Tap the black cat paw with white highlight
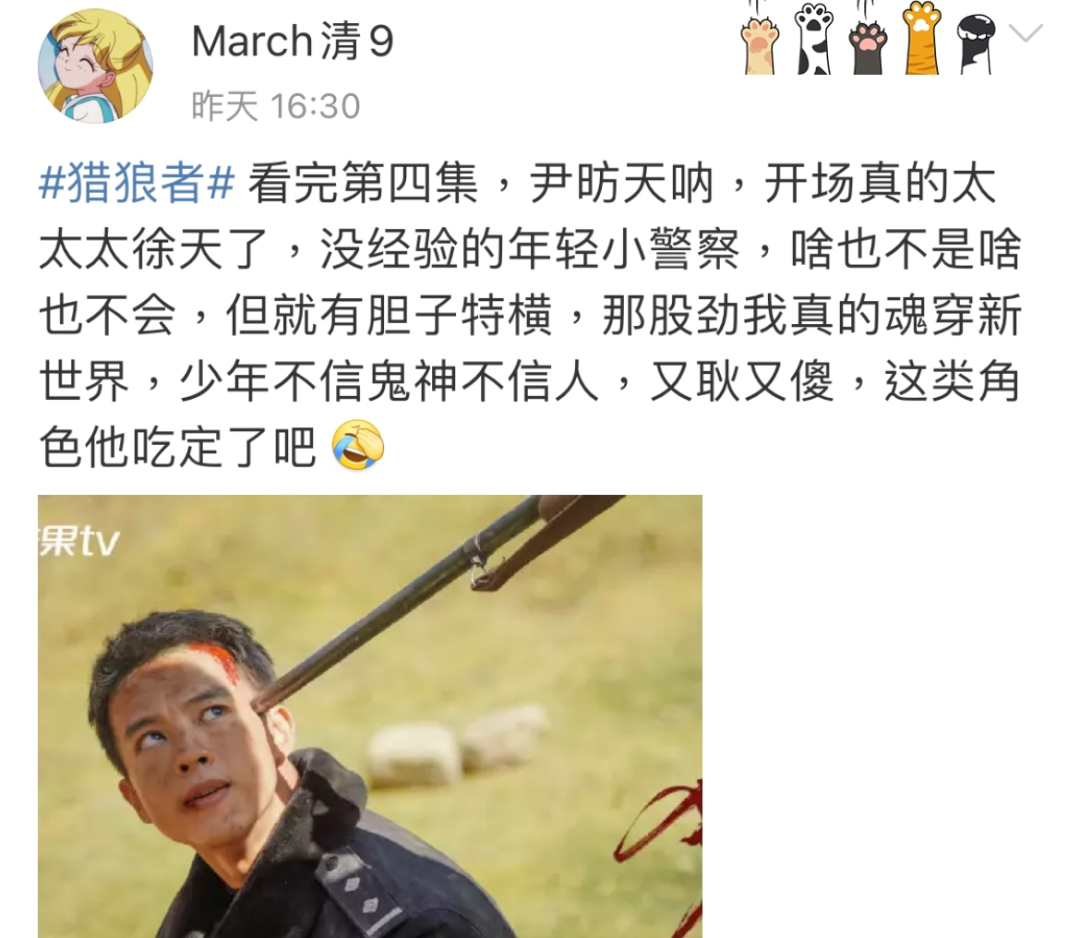Image resolution: width=1080 pixels, height=938 pixels. 976,43
